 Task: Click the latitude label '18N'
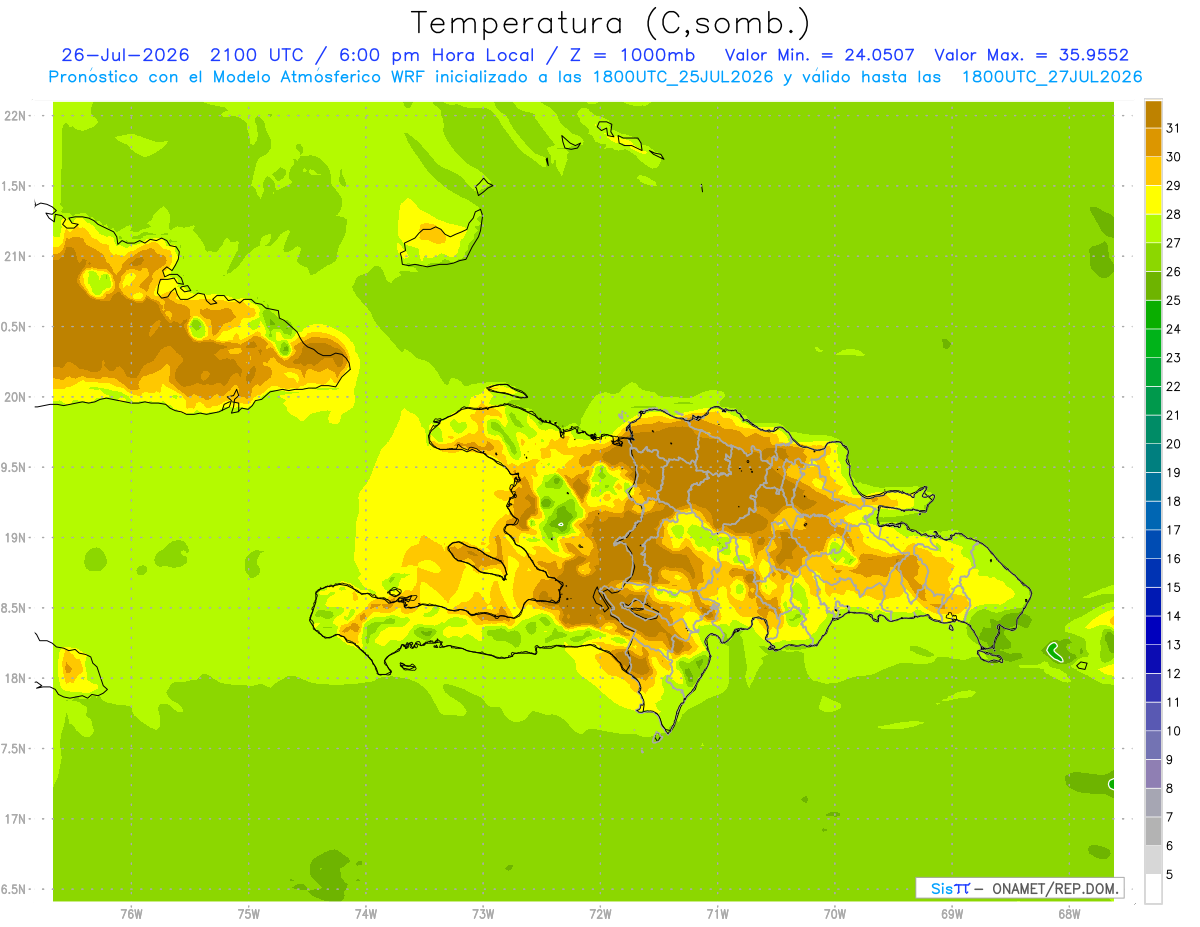(15, 678)
